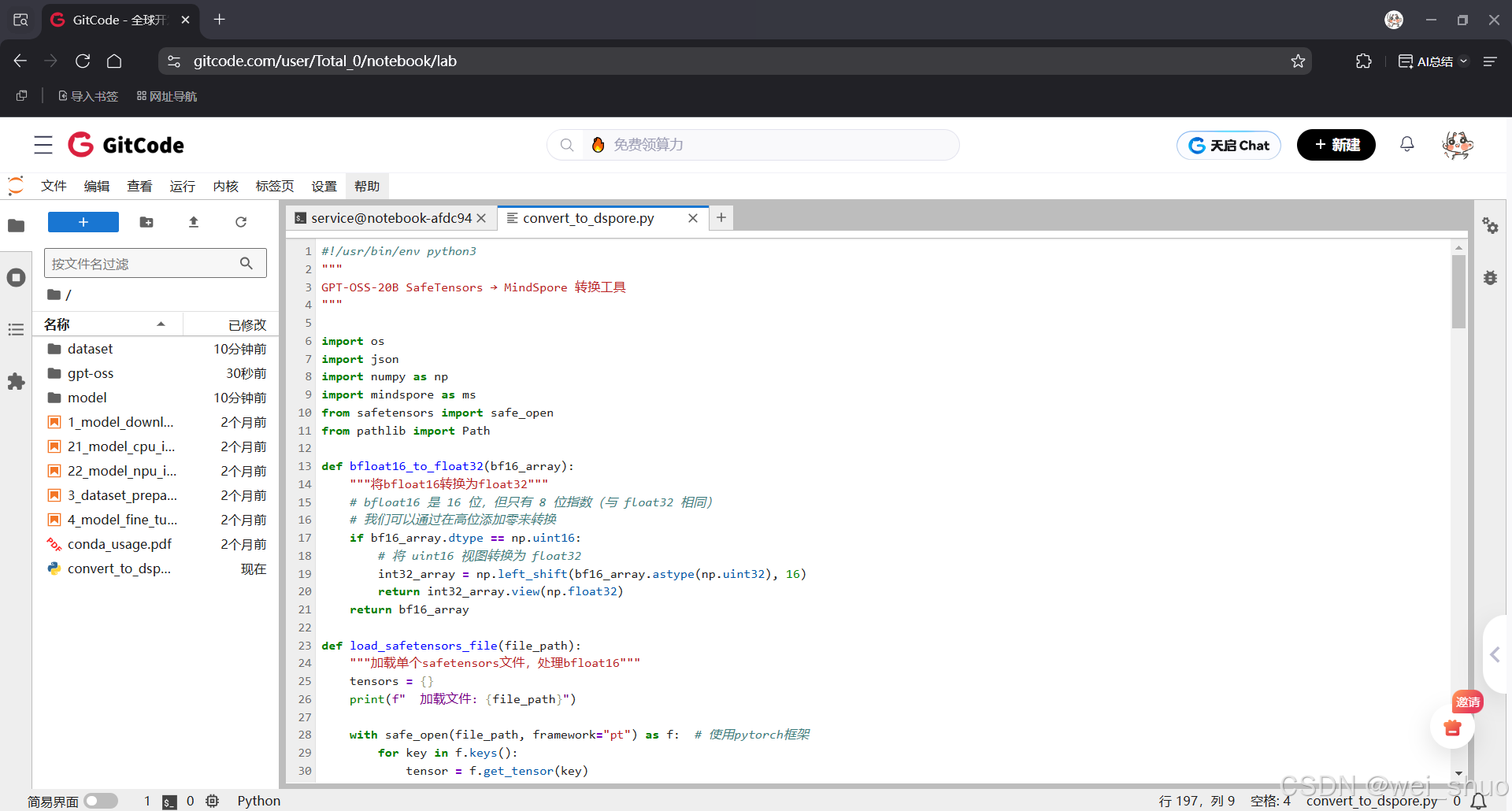This screenshot has height=811, width=1512.
Task: Click the GitCode logo
Action: [x=126, y=145]
